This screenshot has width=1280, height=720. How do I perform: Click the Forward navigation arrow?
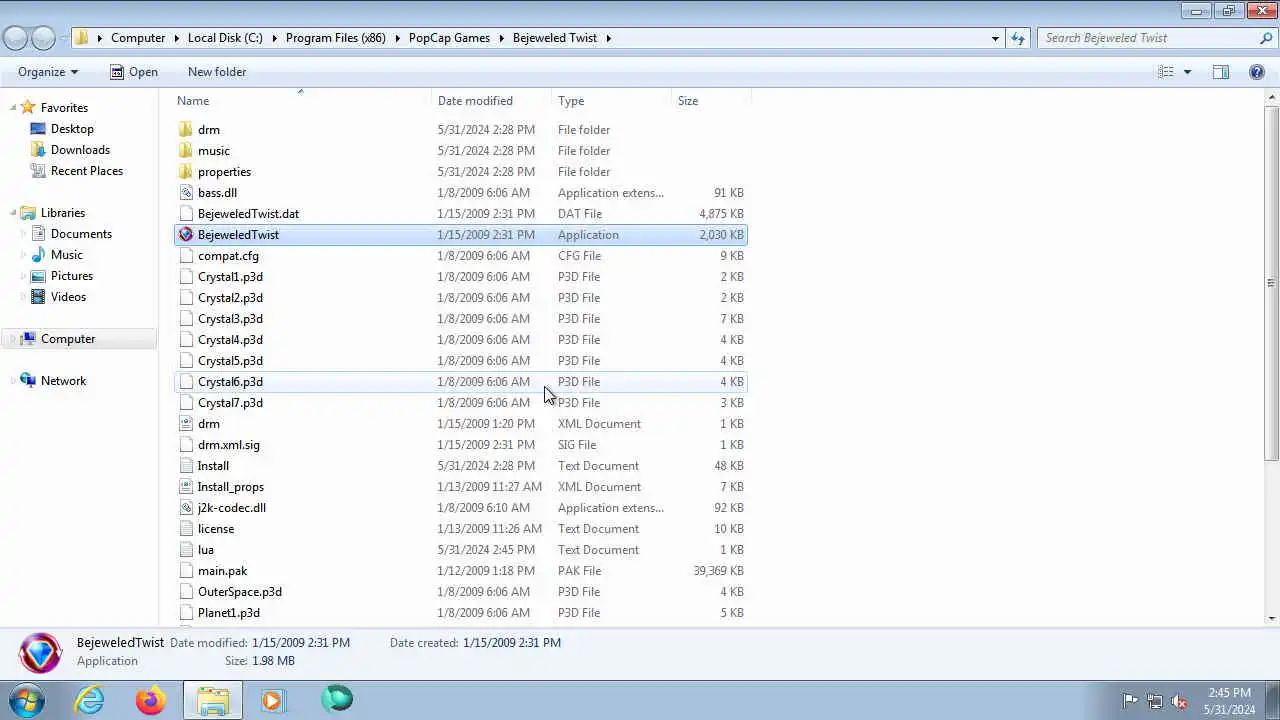click(43, 38)
